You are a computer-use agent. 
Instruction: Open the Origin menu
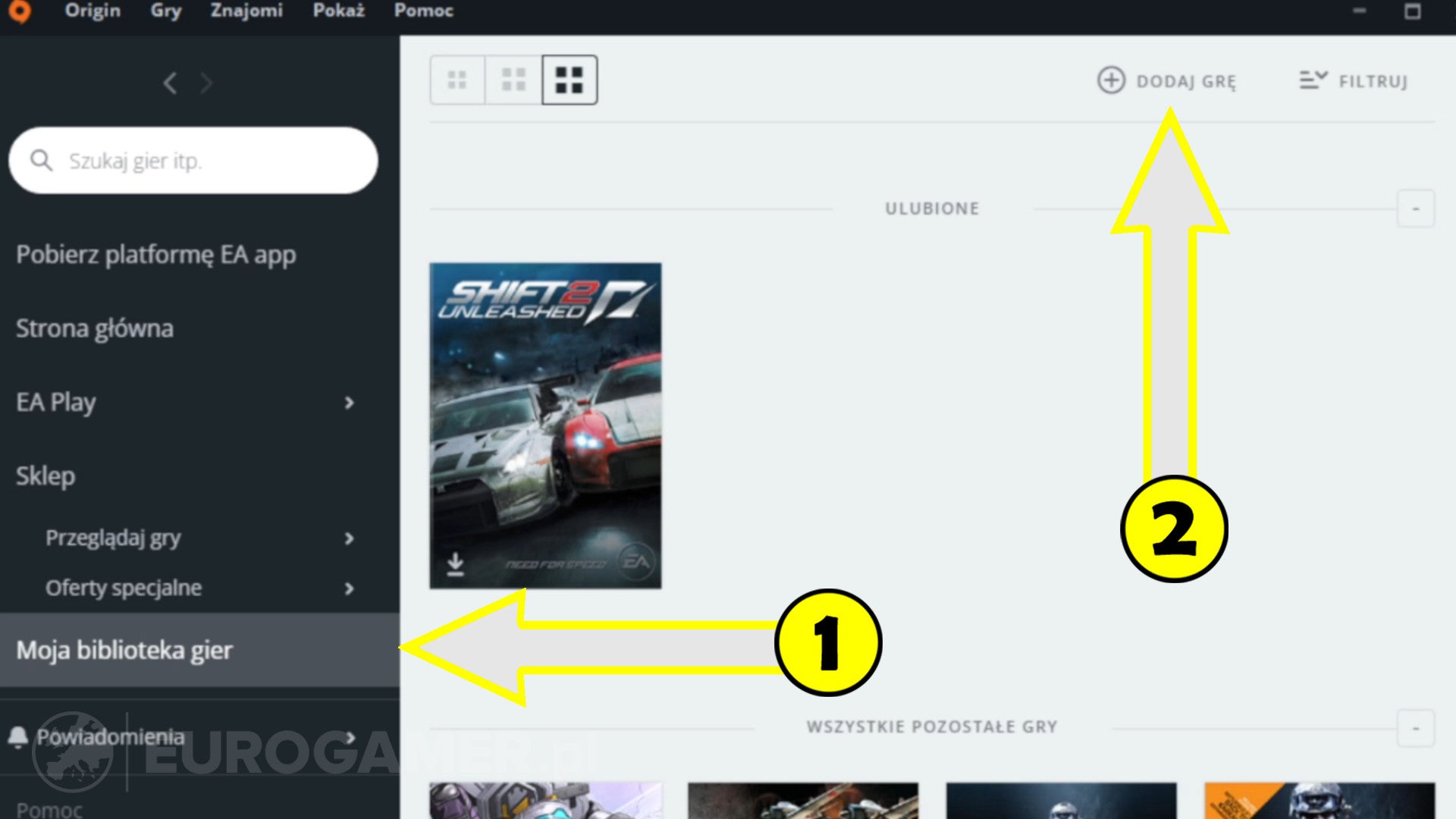pyautogui.click(x=93, y=11)
